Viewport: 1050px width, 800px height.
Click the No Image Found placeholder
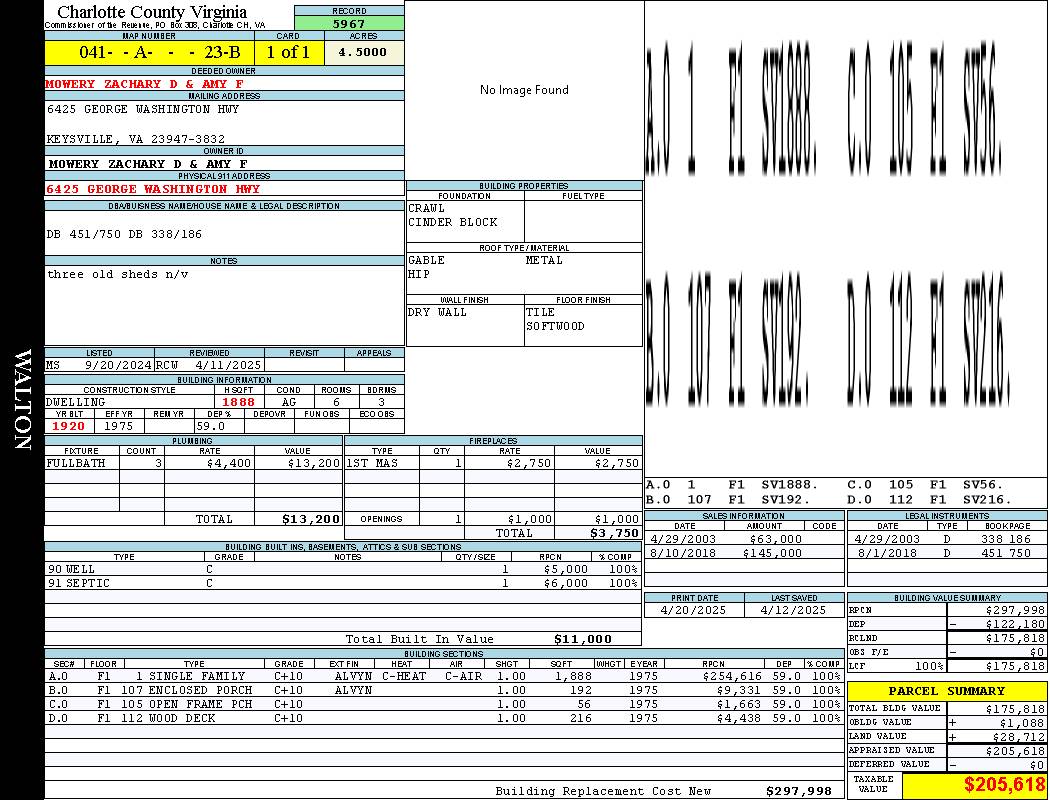pos(524,90)
